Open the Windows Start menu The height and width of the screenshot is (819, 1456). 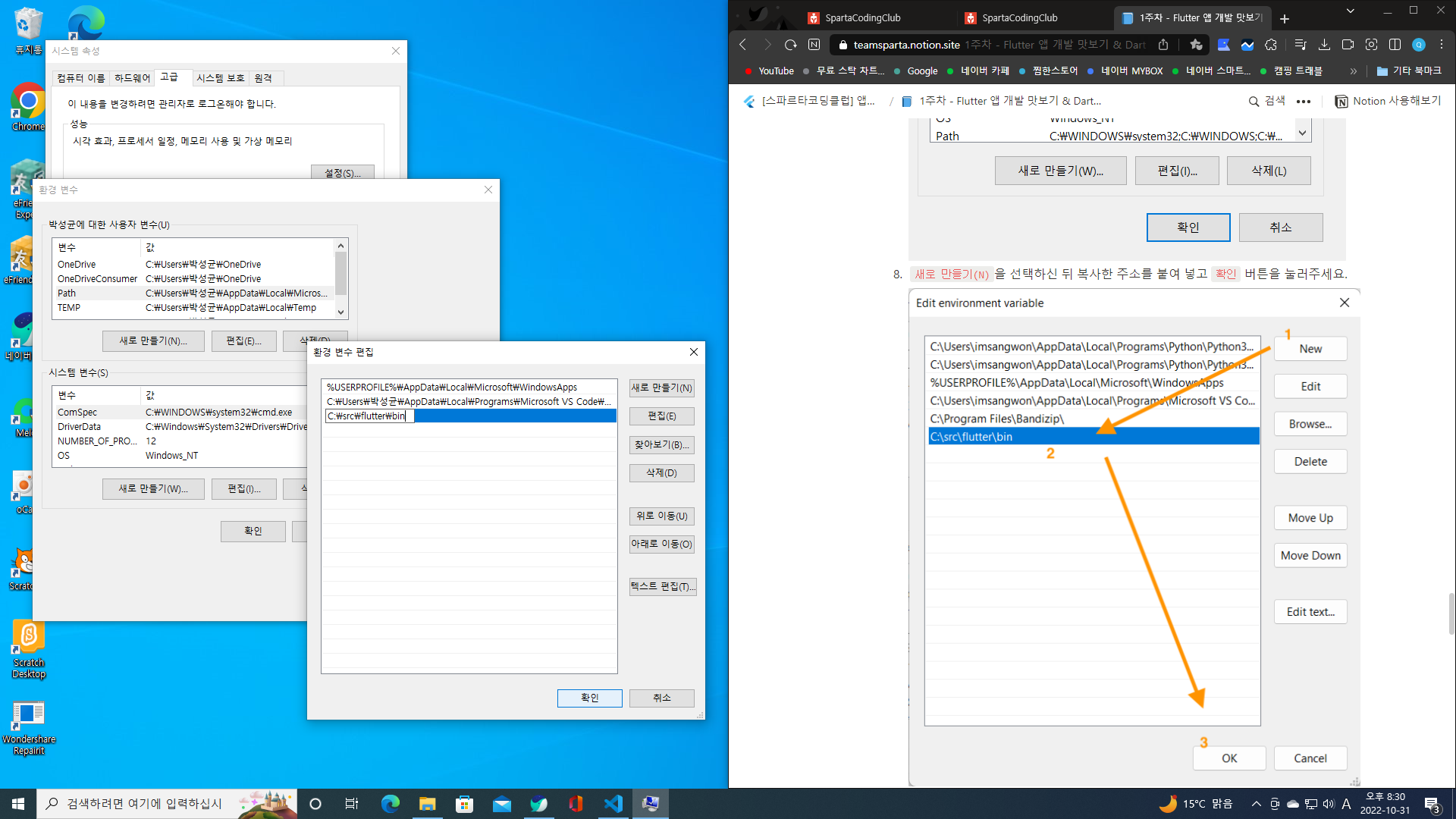pos(18,804)
